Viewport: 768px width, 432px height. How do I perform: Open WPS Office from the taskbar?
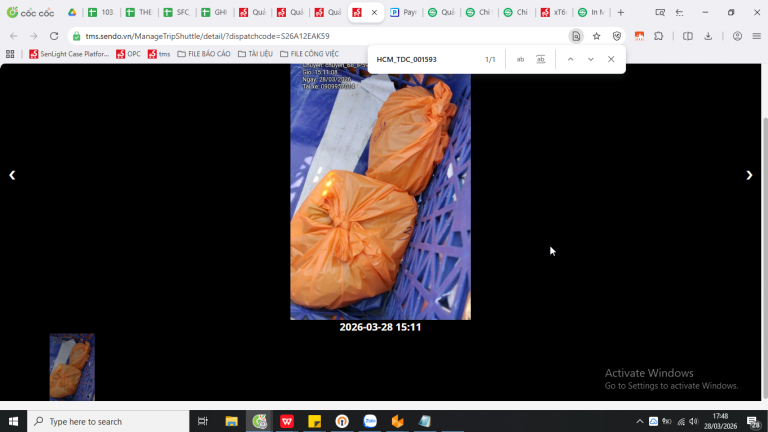pyautogui.click(x=287, y=421)
